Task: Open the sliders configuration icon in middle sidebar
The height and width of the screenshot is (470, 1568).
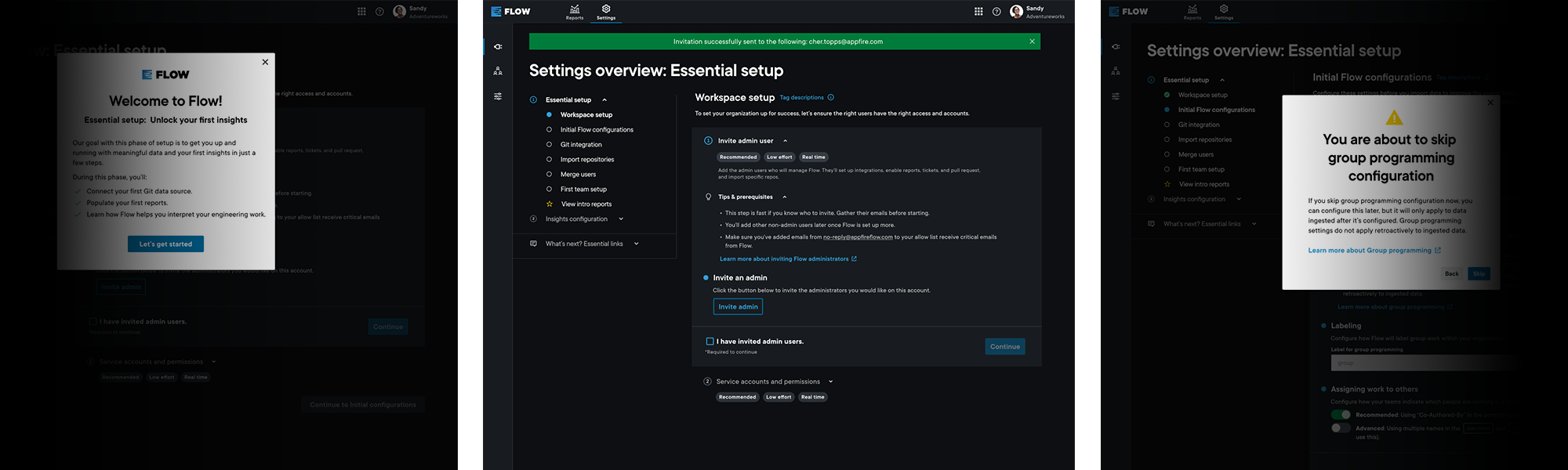Action: coord(498,96)
